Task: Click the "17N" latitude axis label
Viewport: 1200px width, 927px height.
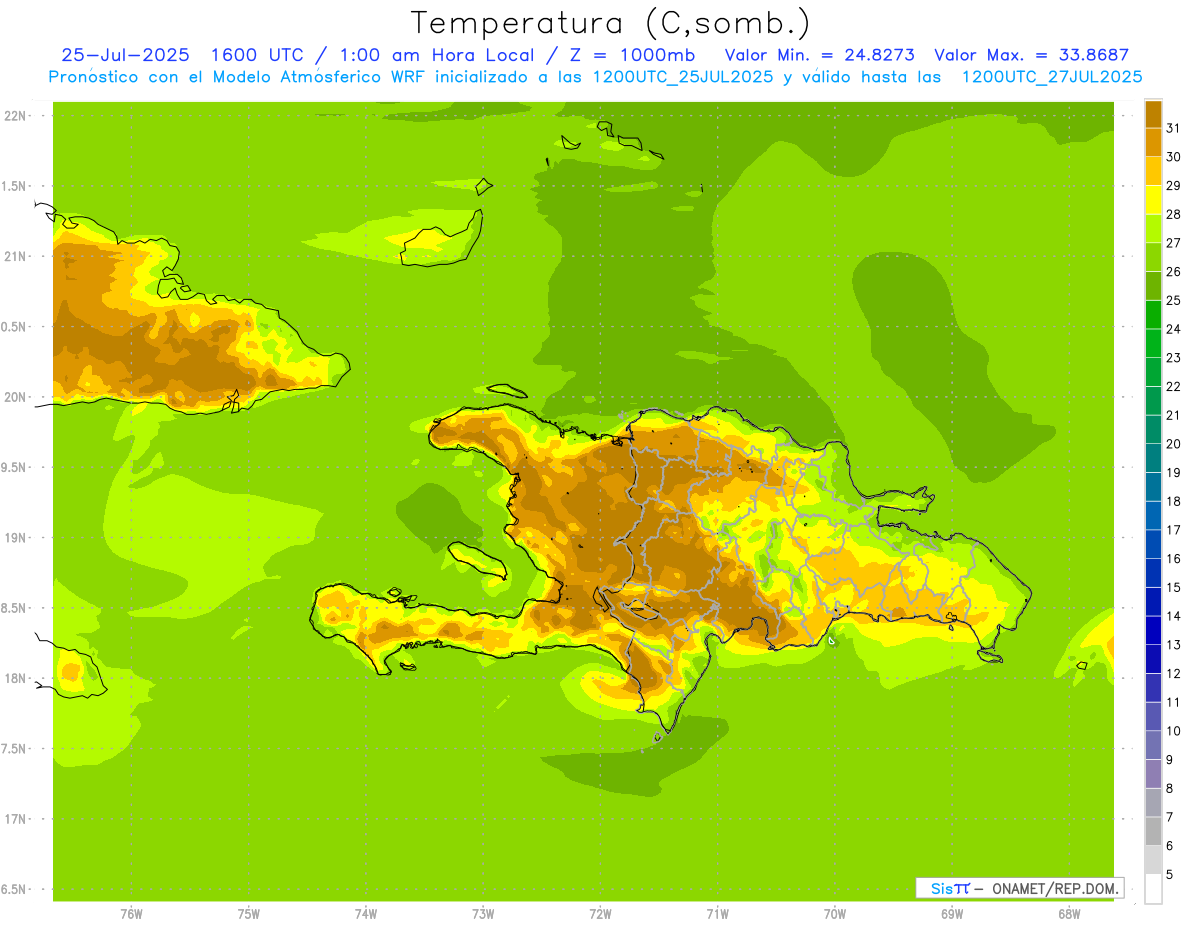Action: [x=15, y=820]
